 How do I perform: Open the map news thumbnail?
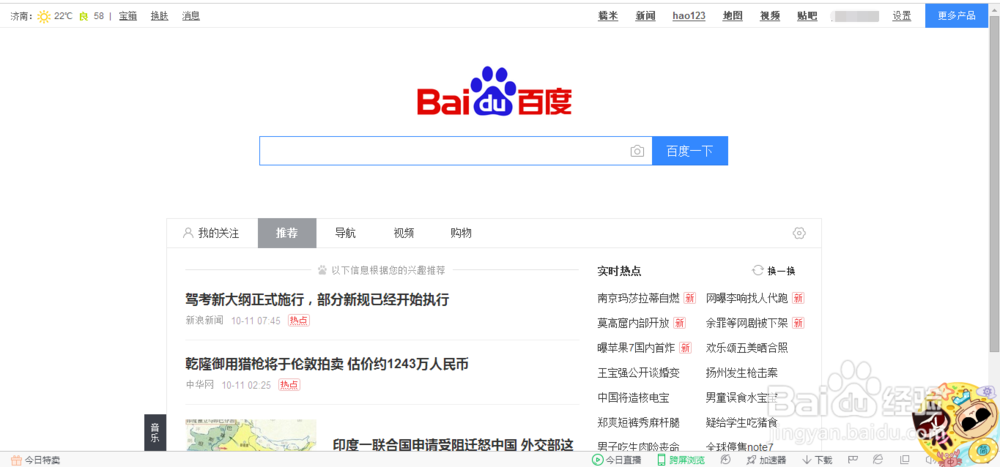[251, 435]
